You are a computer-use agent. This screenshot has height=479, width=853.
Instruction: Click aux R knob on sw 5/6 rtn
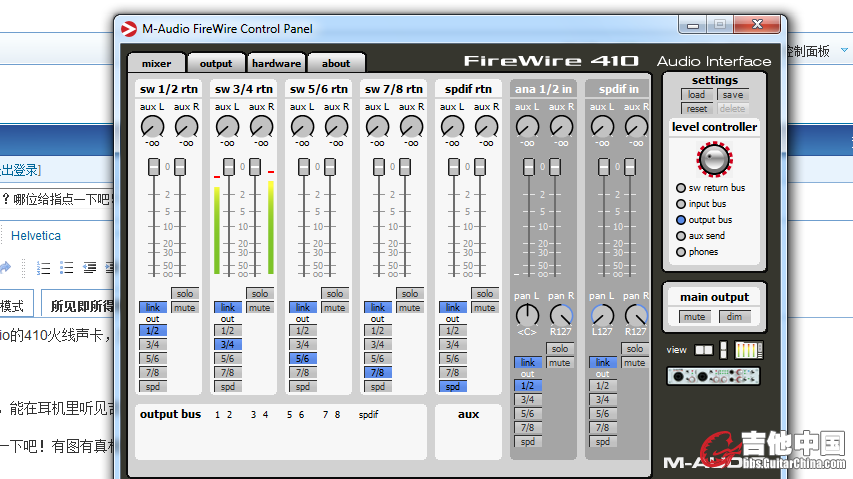point(336,127)
